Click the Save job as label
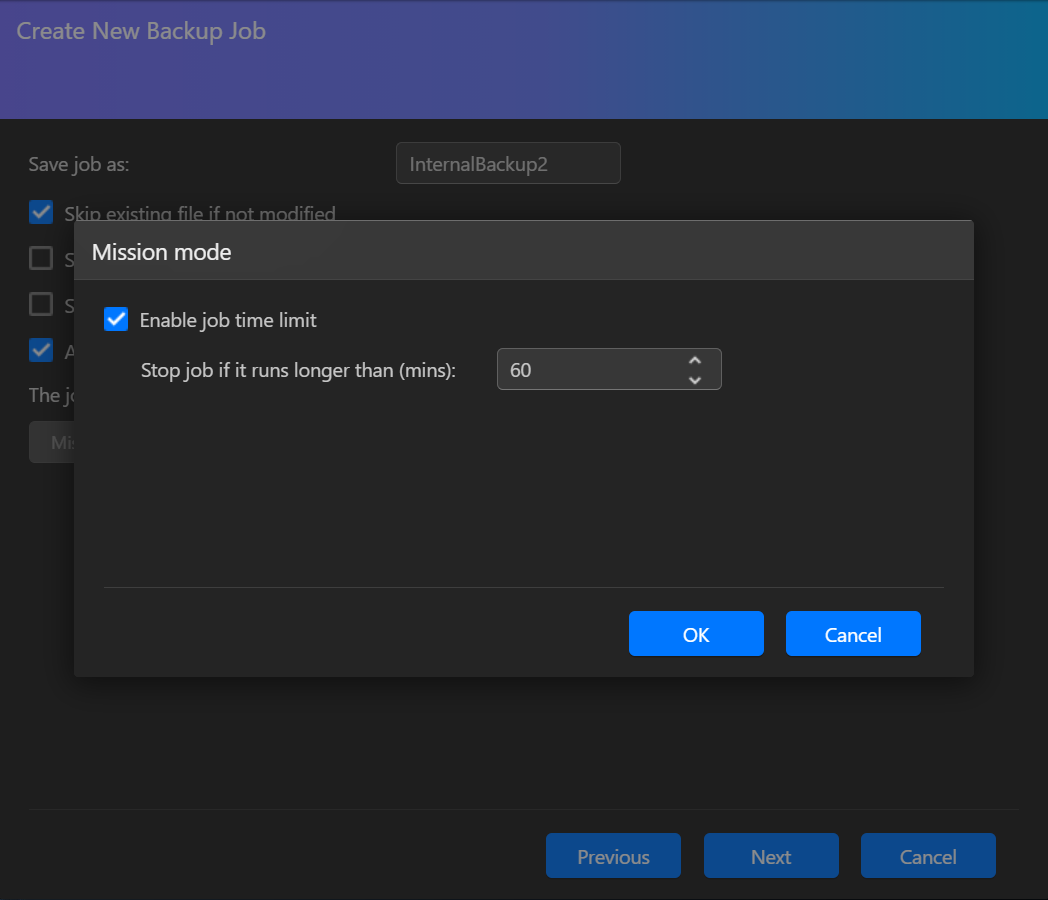The width and height of the screenshot is (1048, 900). tap(79, 164)
